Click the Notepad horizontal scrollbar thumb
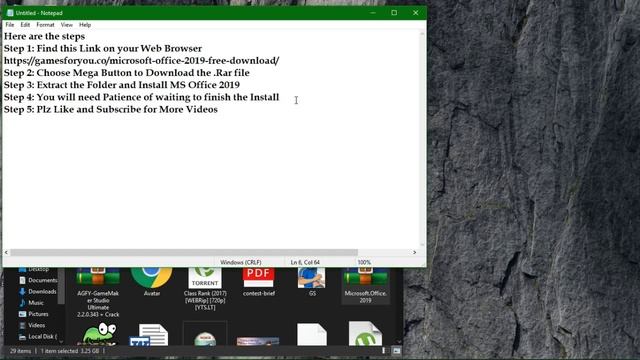Image resolution: width=640 pixels, height=360 pixels. (x=184, y=252)
